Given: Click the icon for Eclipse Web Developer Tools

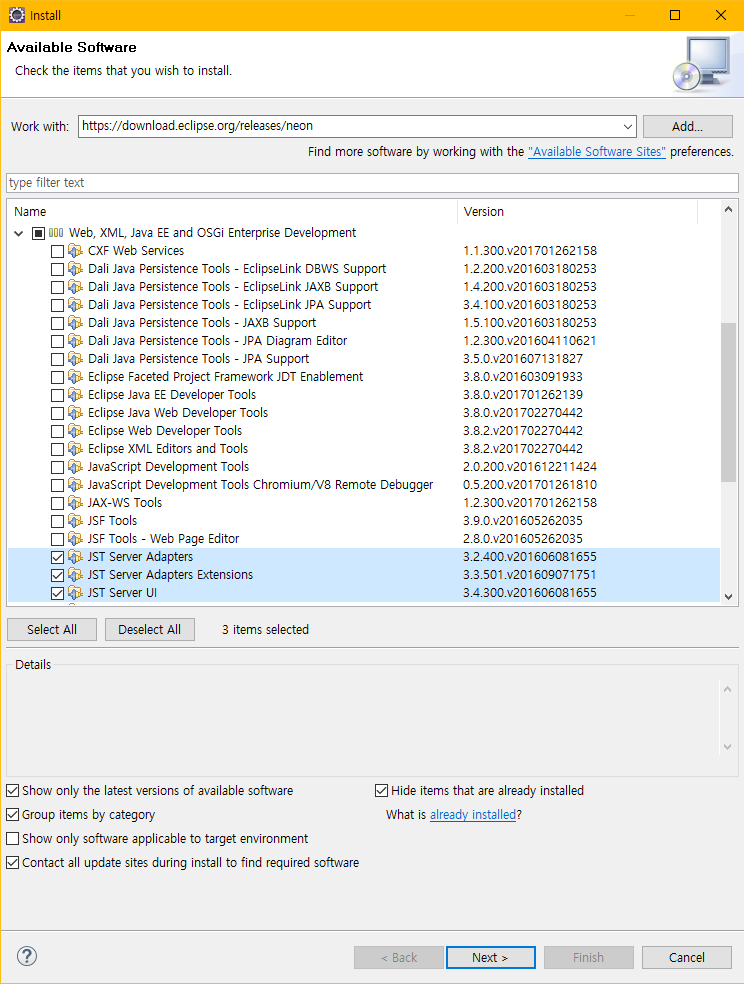Looking at the screenshot, I should (x=75, y=430).
